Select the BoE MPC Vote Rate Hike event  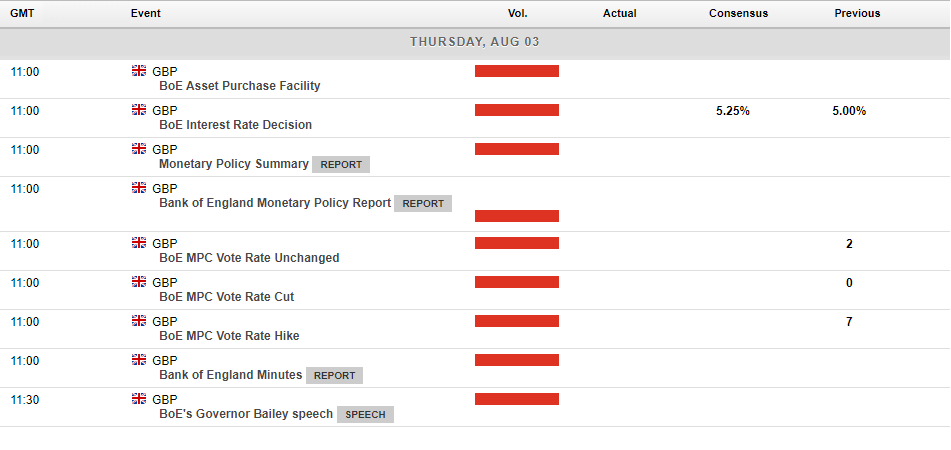pyautogui.click(x=229, y=336)
